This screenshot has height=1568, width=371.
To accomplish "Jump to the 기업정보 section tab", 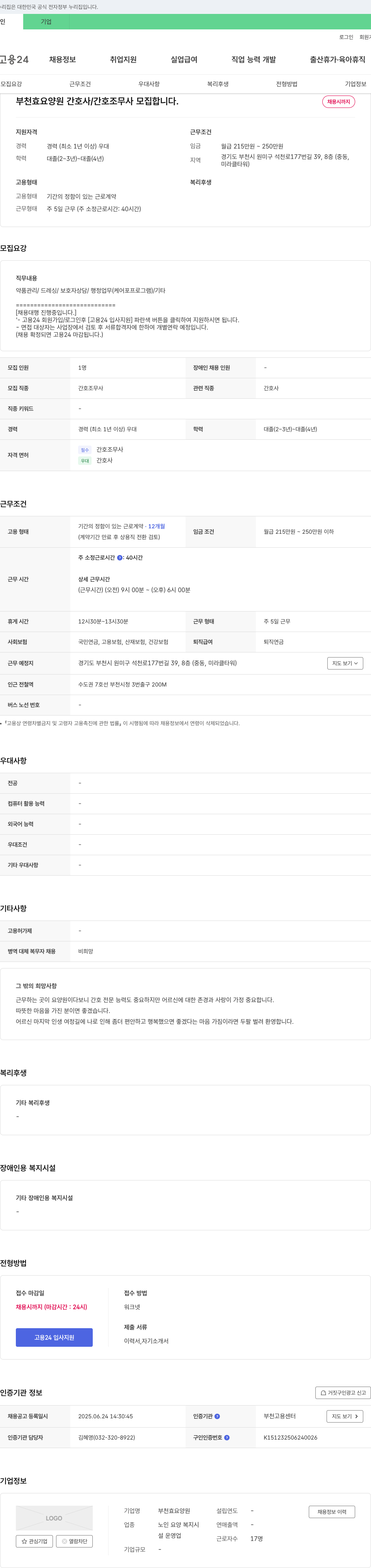I will click(356, 84).
